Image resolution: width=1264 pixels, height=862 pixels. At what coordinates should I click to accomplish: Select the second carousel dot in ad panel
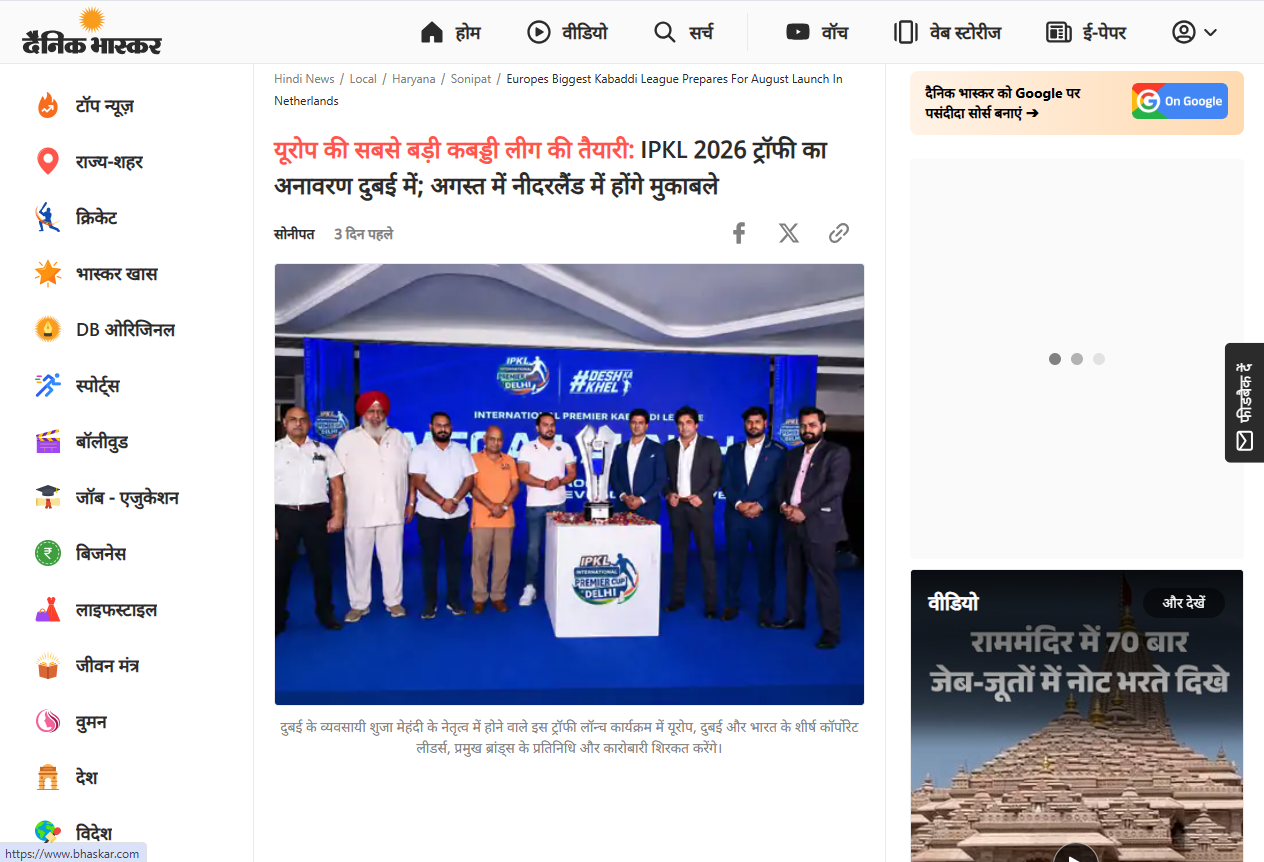[1077, 359]
